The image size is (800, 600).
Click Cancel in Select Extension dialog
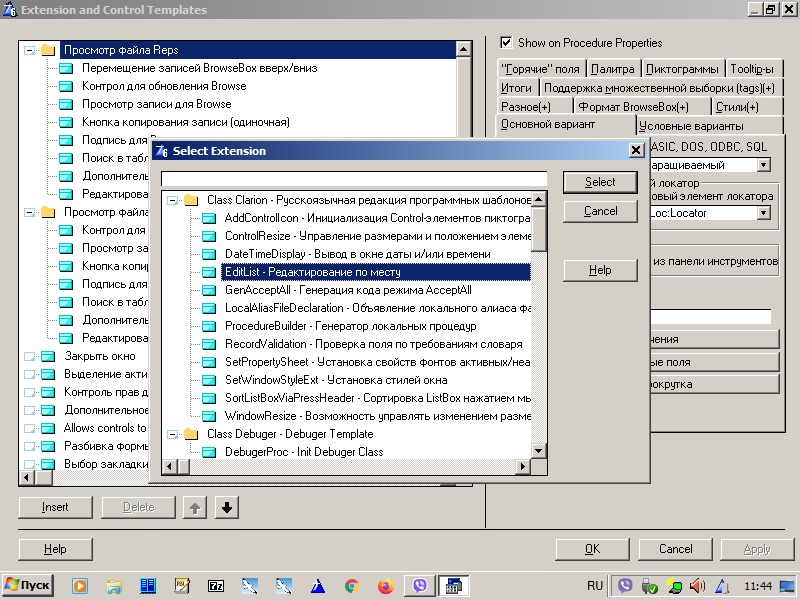[600, 212]
